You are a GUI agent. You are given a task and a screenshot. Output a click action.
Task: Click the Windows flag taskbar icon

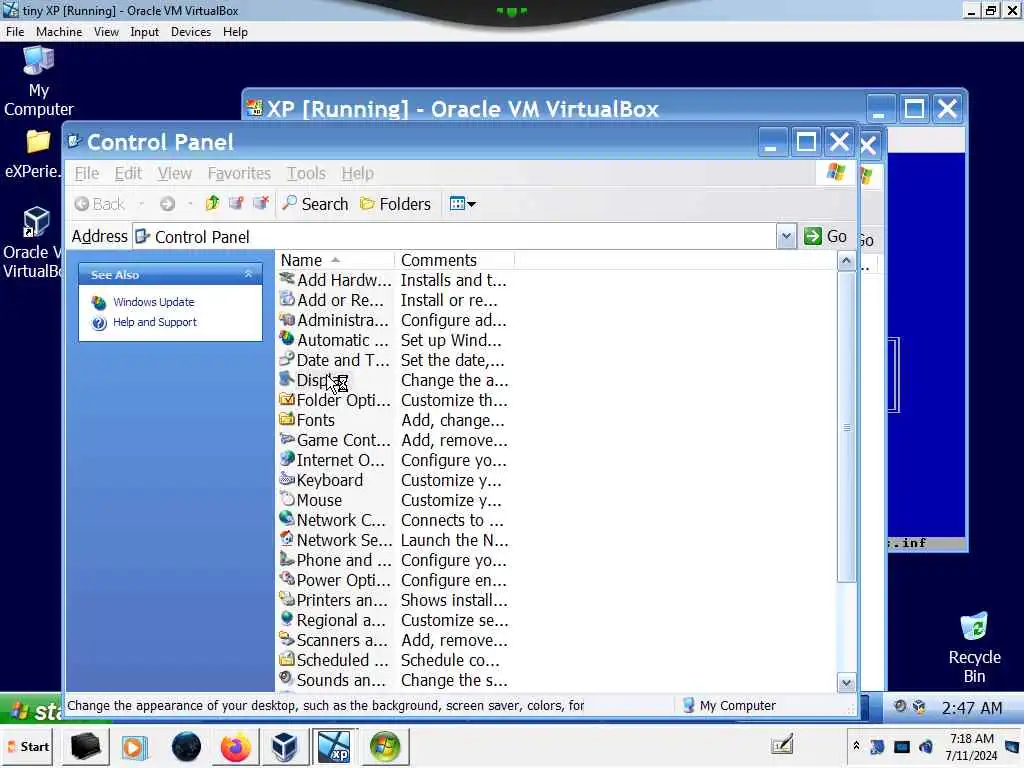coord(385,747)
